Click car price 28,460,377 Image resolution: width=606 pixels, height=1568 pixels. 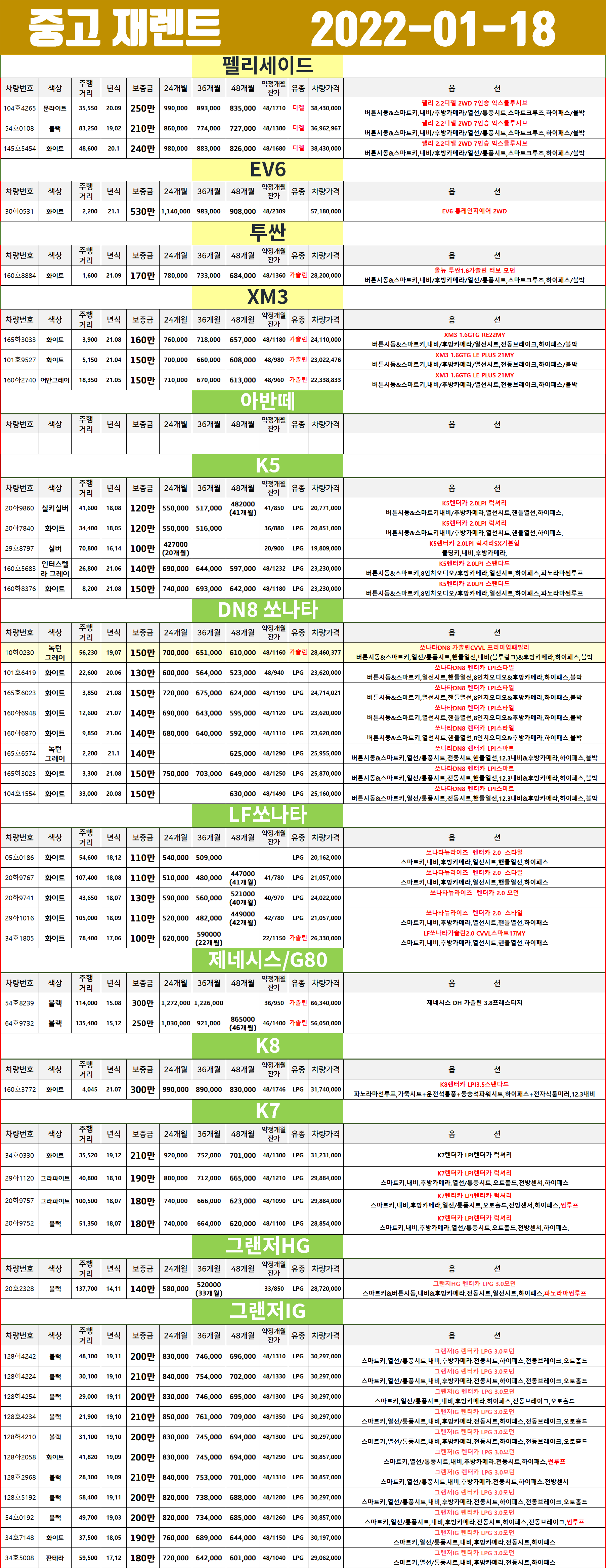326,653
